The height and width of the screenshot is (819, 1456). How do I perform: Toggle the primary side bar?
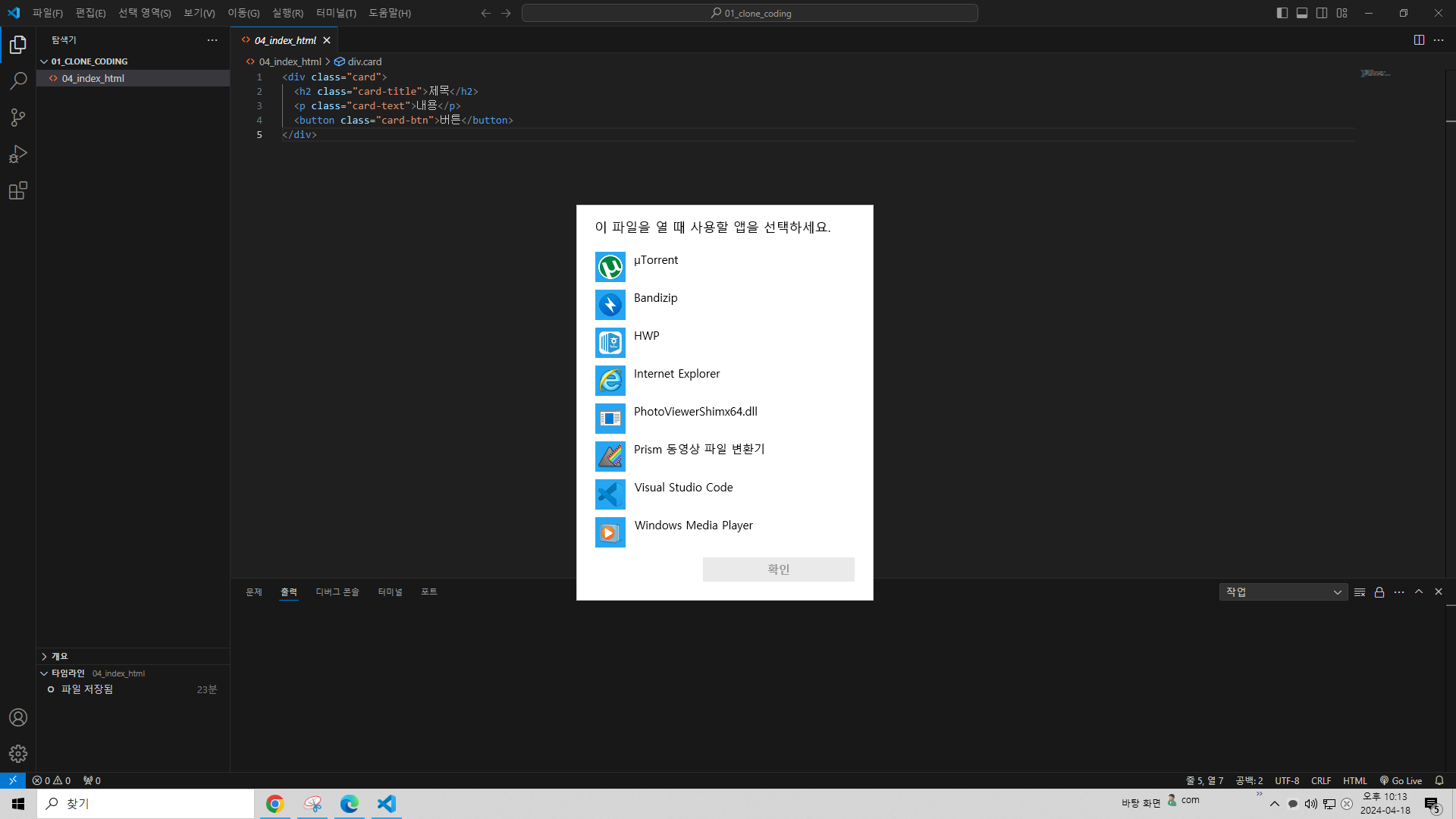[1282, 13]
